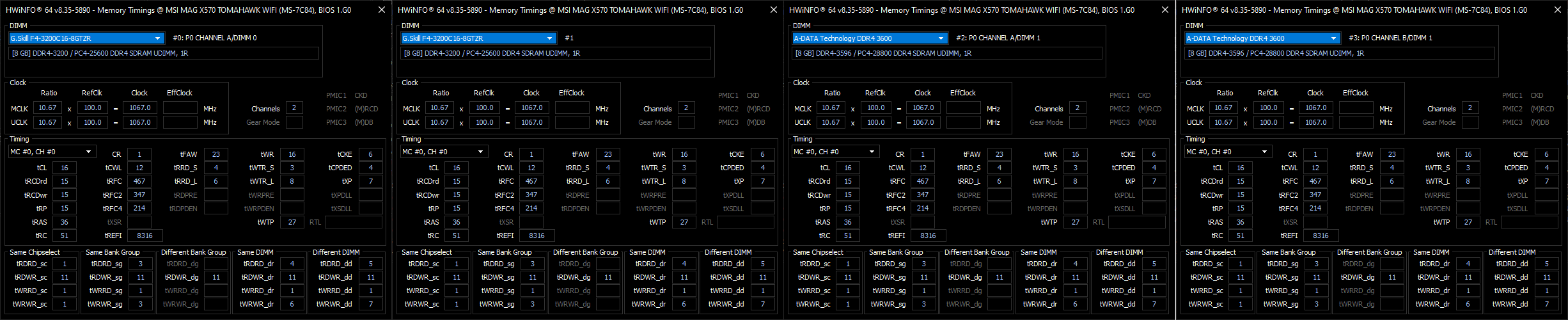The width and height of the screenshot is (1568, 320).
Task: Click the tREFI value 8316 in the DIMM #3 window
Action: coord(1321,236)
